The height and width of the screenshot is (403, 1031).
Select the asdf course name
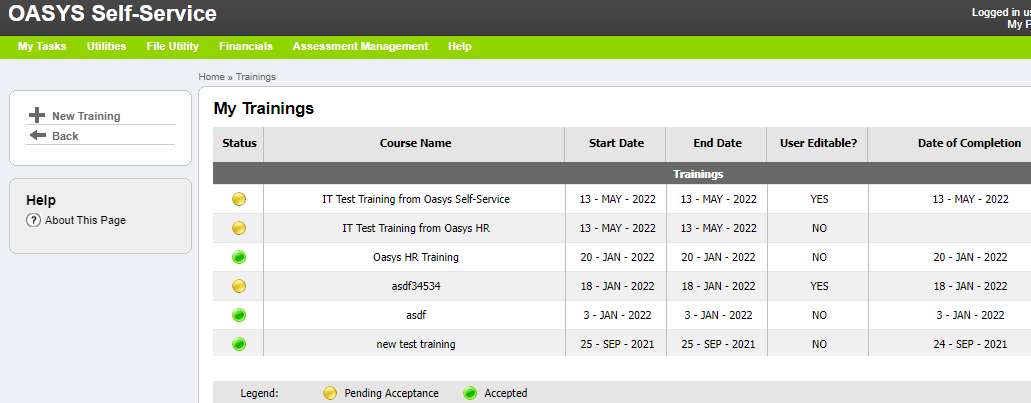(x=416, y=315)
